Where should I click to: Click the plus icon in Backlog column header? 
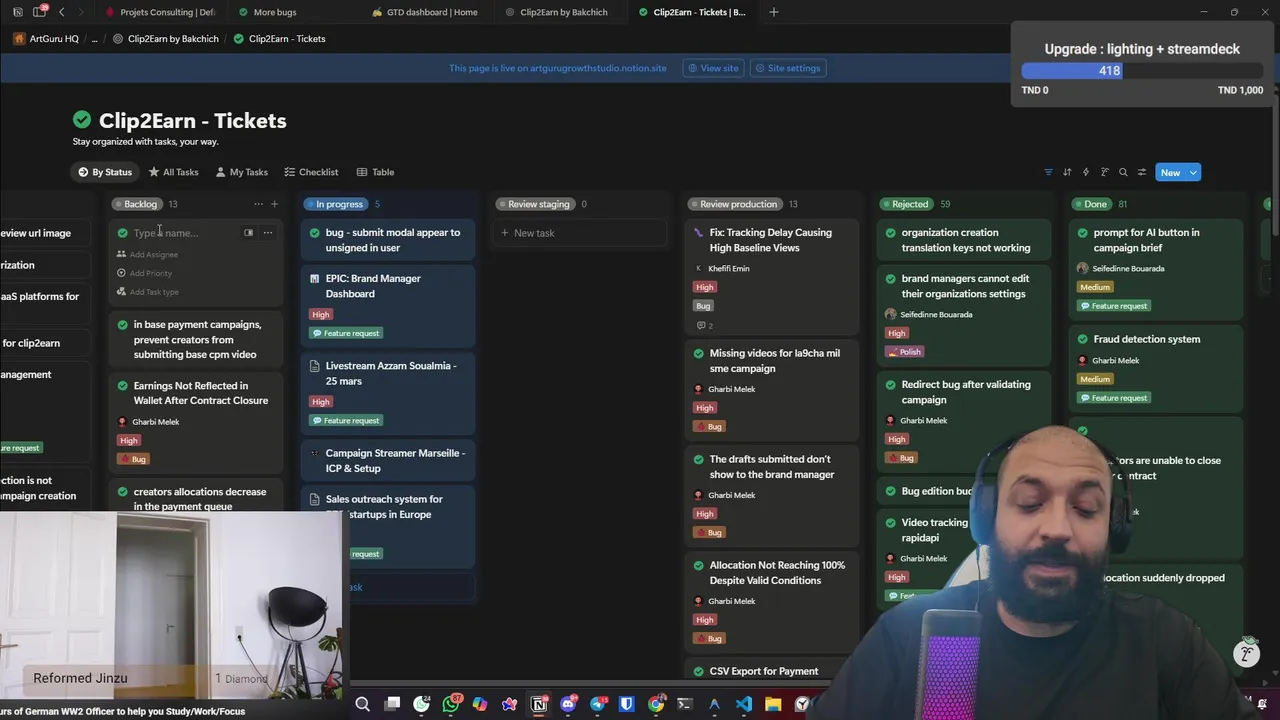[x=274, y=204]
